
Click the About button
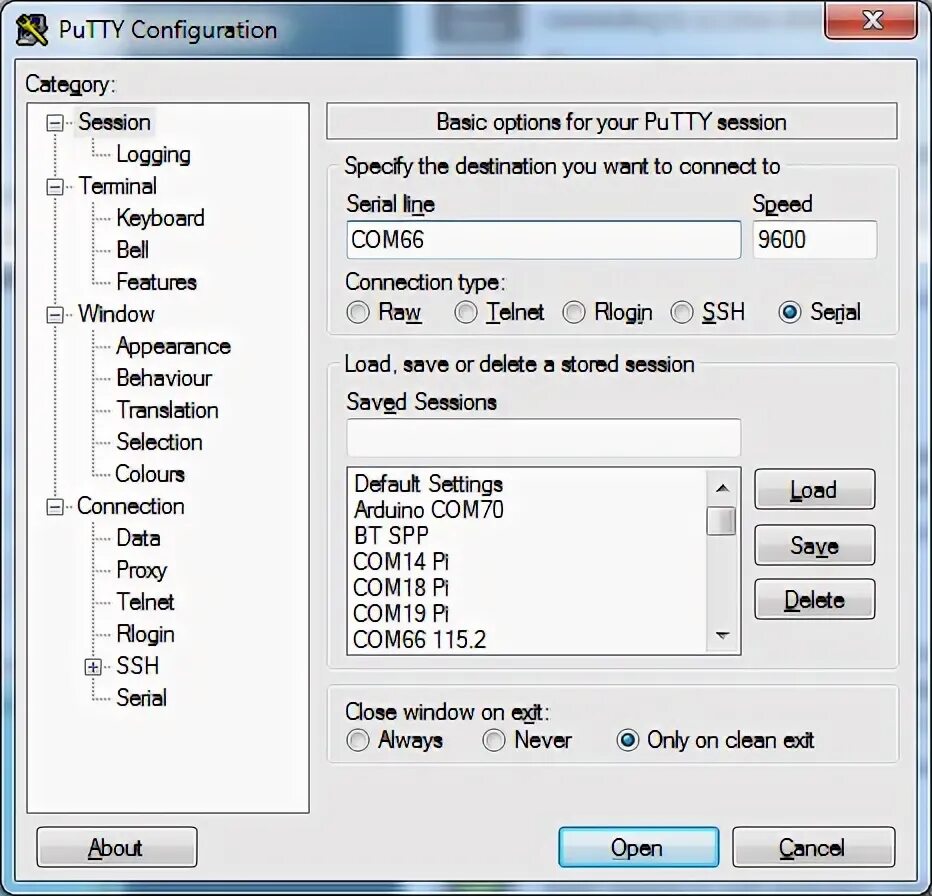(x=116, y=847)
